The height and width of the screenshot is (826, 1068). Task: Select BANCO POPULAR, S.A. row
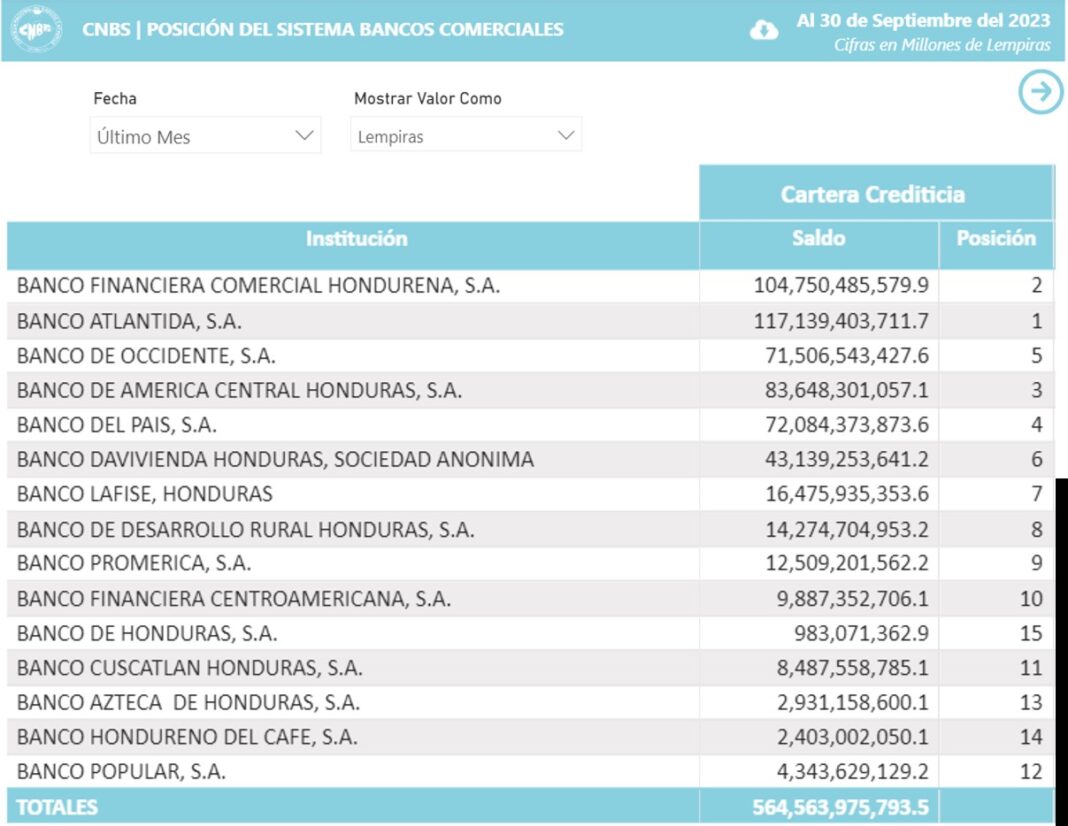pos(121,772)
